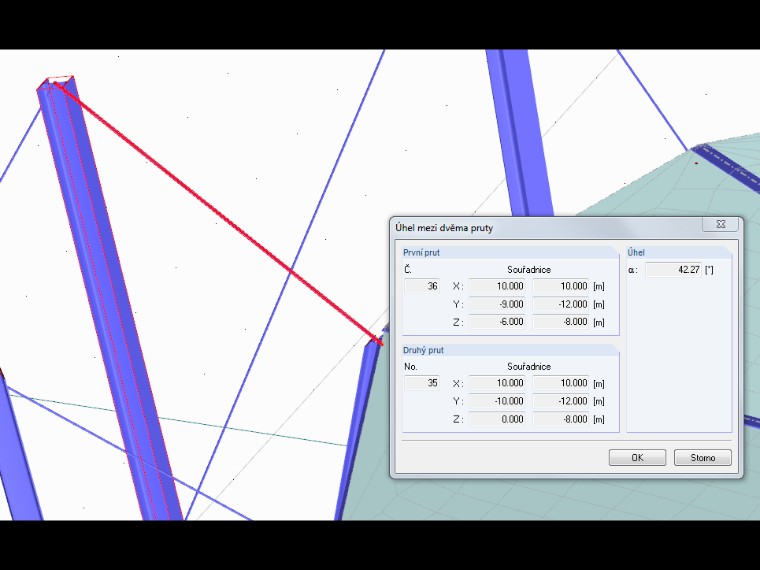Close the Úhel mezi dvěma pruty dialog
Image resolution: width=760 pixels, height=570 pixels.
coord(720,224)
